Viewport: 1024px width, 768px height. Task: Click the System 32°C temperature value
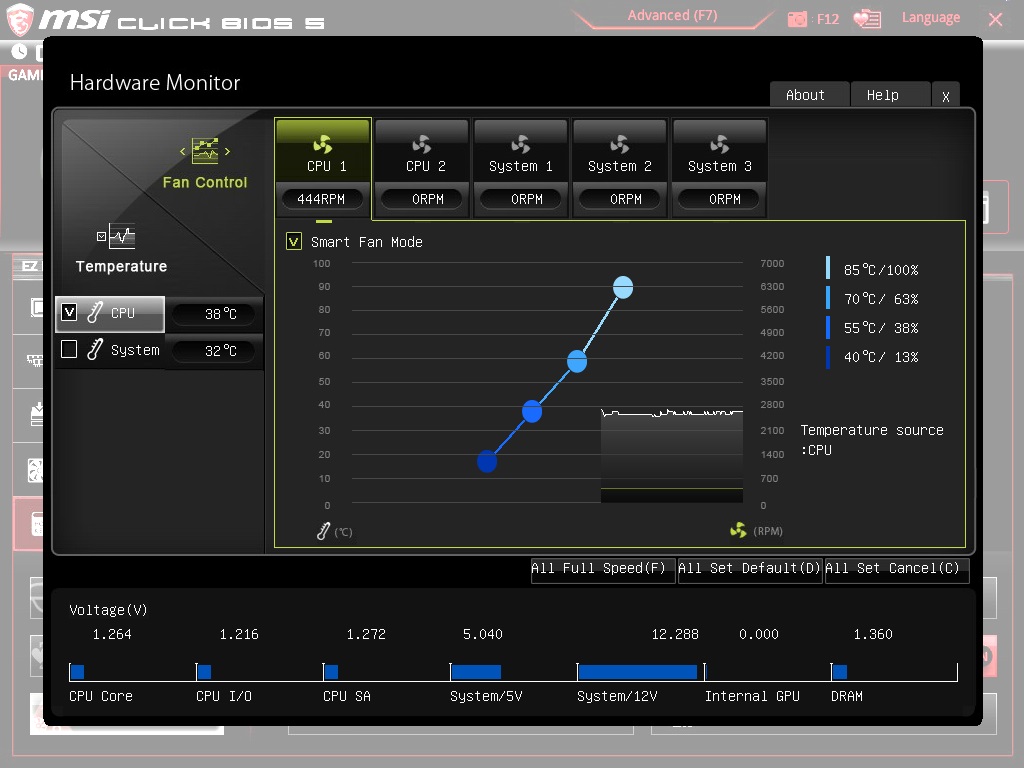coord(214,351)
